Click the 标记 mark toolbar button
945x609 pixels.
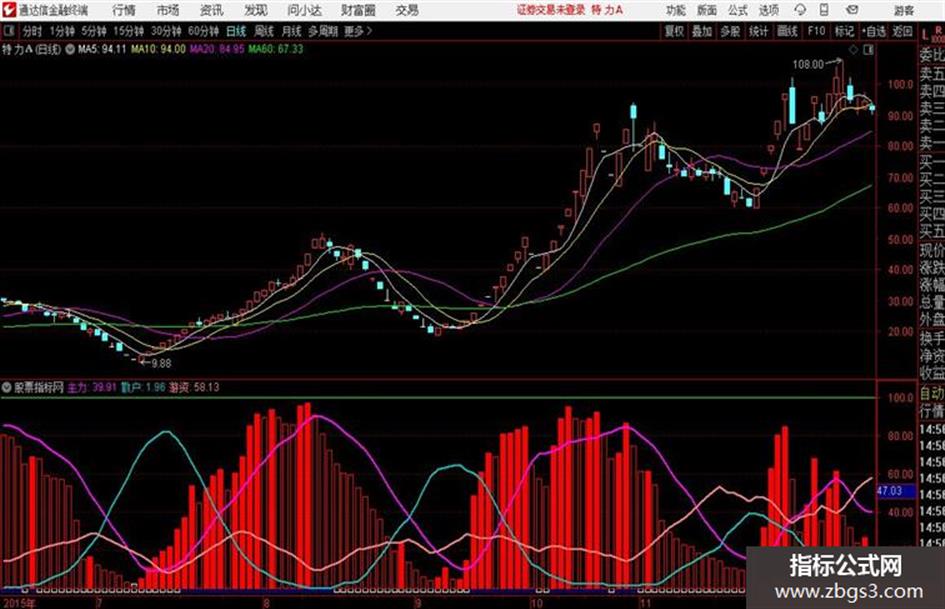[844, 31]
